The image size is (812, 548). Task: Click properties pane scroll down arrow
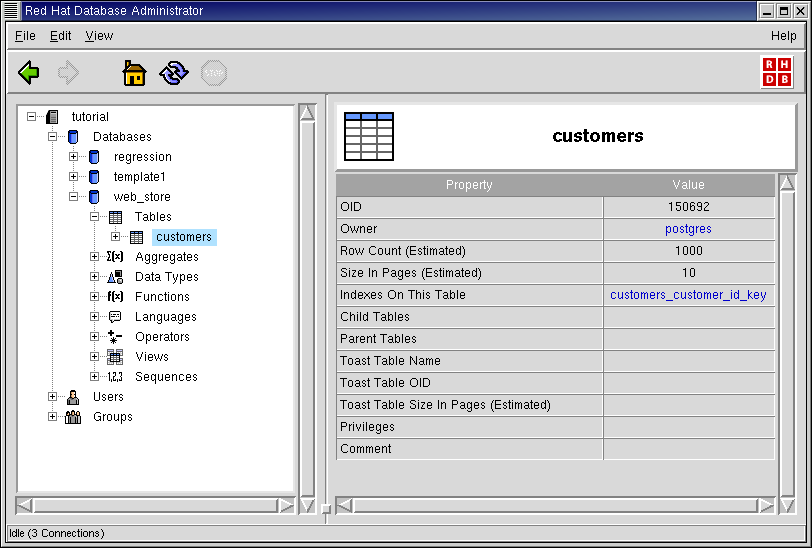(x=787, y=506)
